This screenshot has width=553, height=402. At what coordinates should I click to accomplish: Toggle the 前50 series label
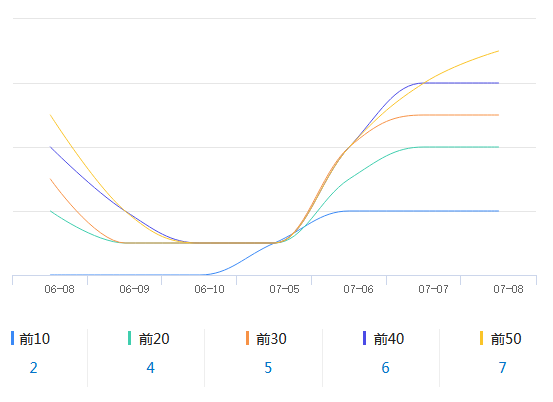point(506,339)
